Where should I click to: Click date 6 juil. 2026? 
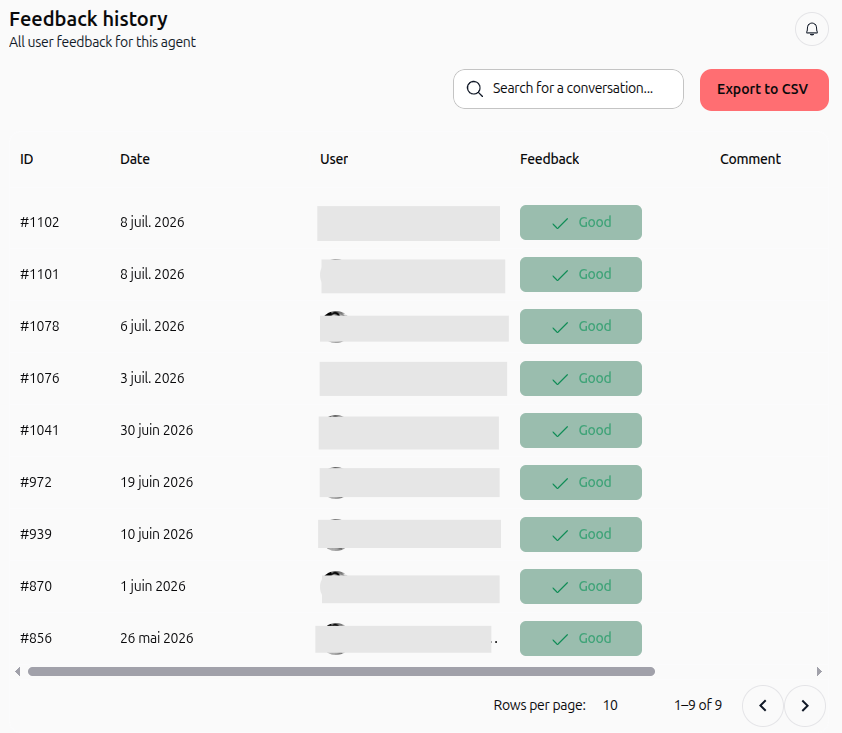point(152,326)
